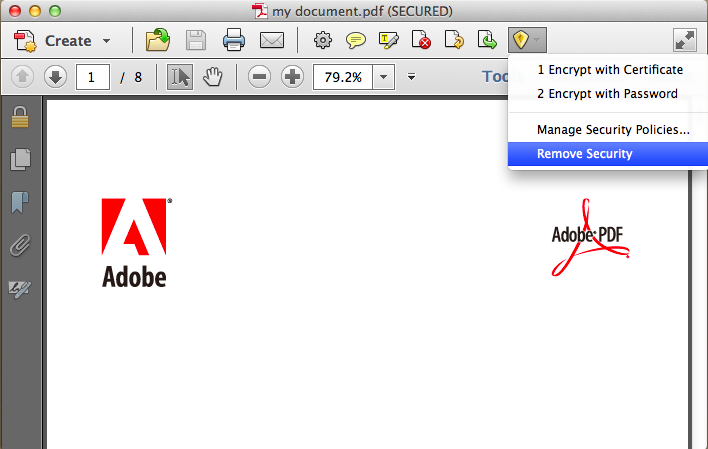This screenshot has width=708, height=449.
Task: Zoom out with the minus button
Action: point(259,77)
